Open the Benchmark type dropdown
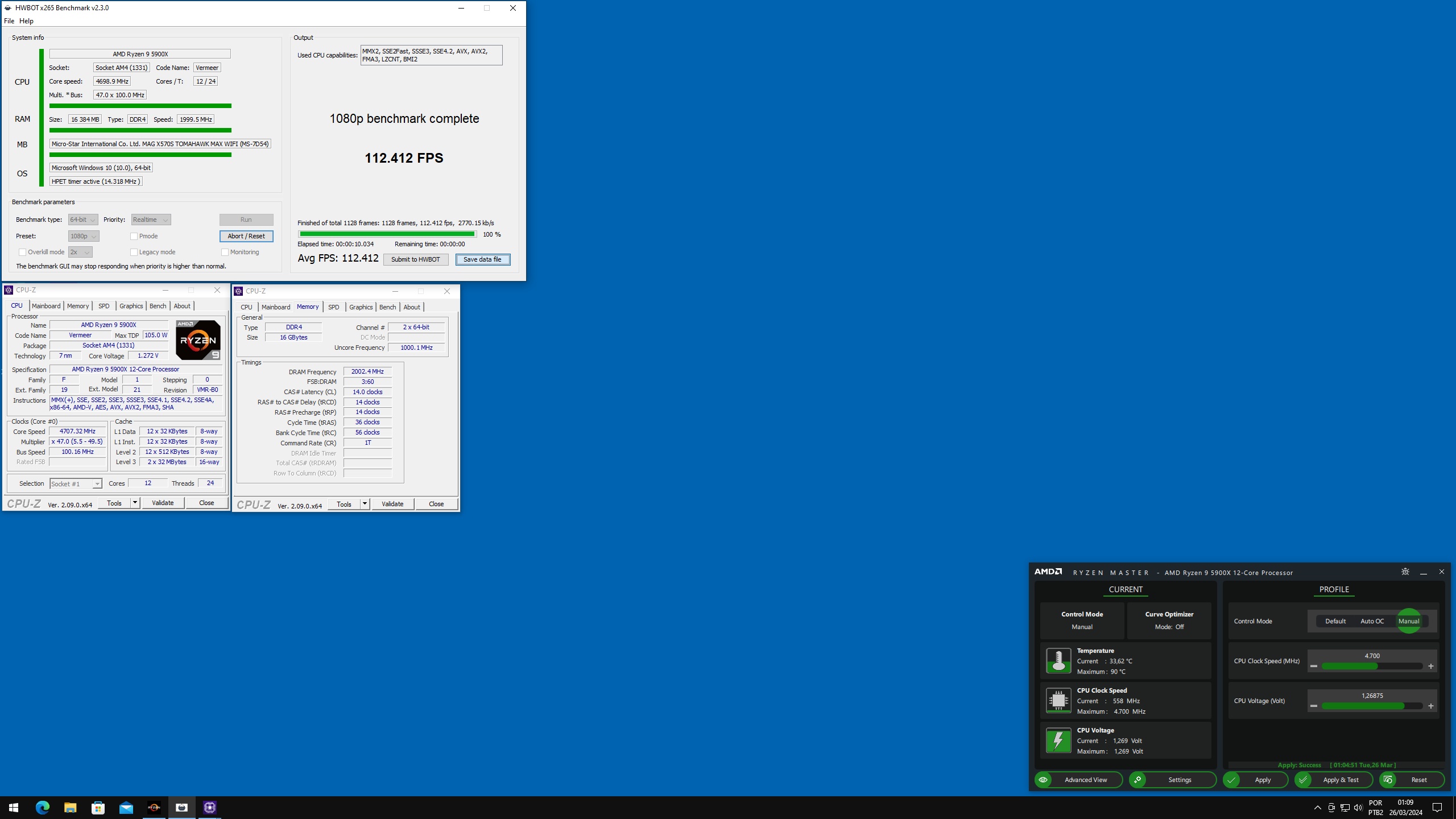Image resolution: width=1456 pixels, height=819 pixels. pos(84,220)
